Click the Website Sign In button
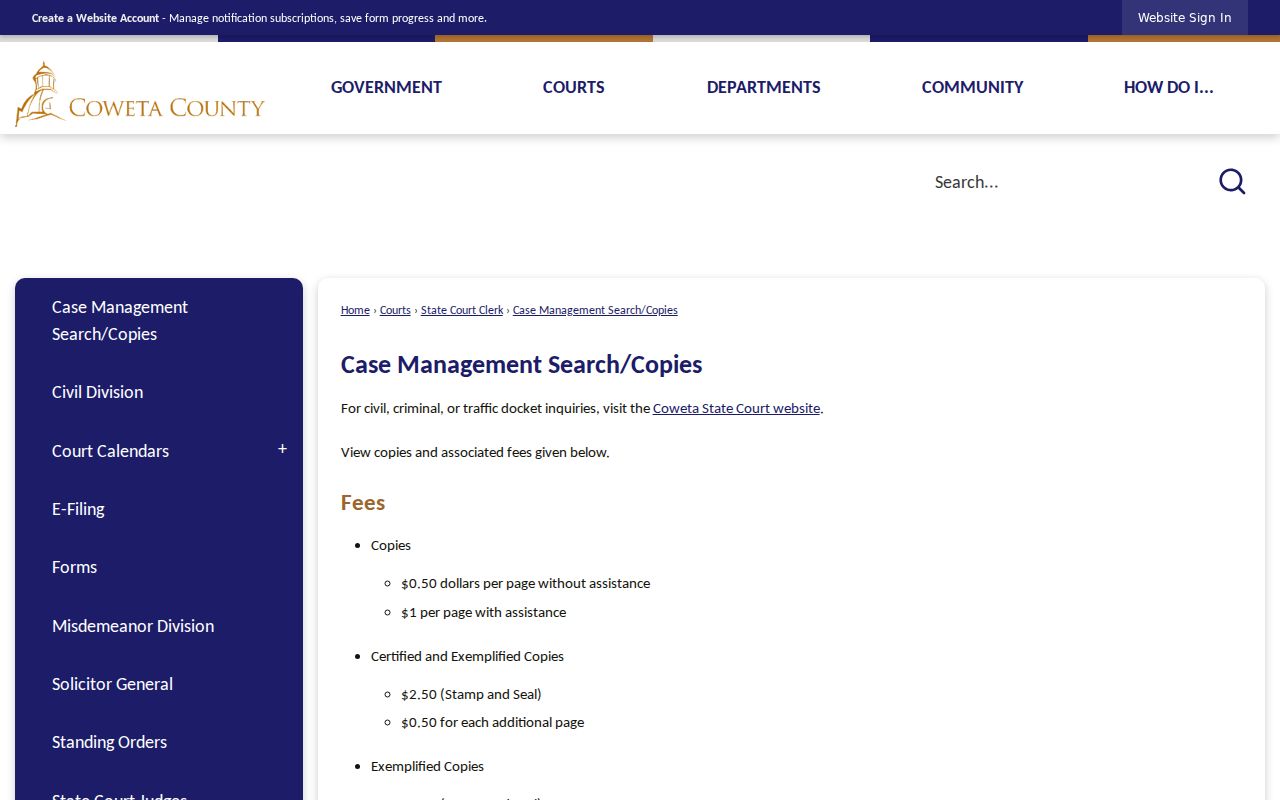The image size is (1280, 800). (1185, 18)
